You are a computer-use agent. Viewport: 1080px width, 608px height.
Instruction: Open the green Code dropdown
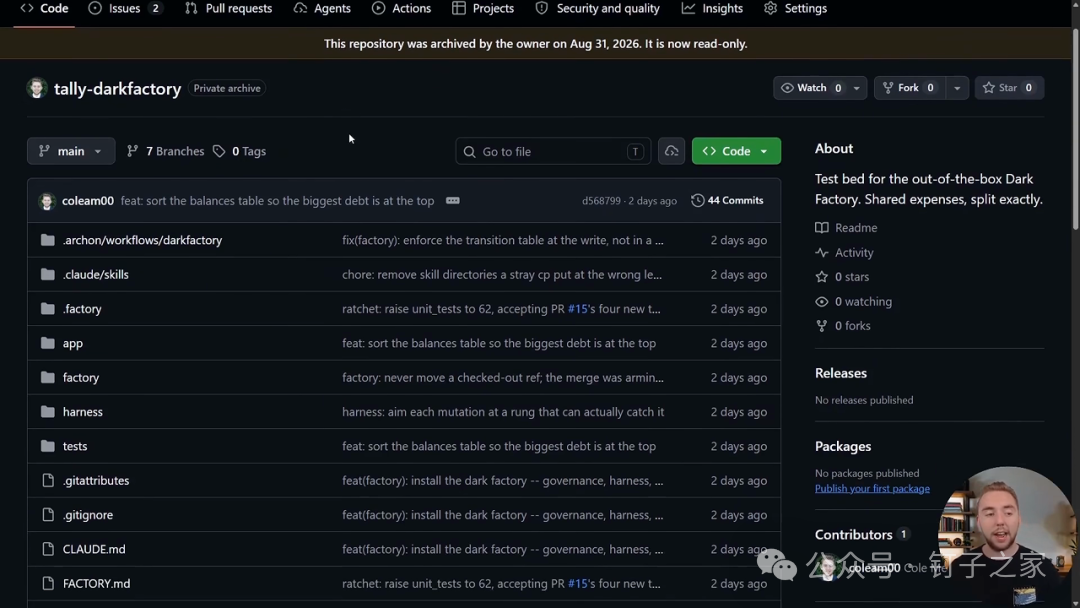pos(736,151)
